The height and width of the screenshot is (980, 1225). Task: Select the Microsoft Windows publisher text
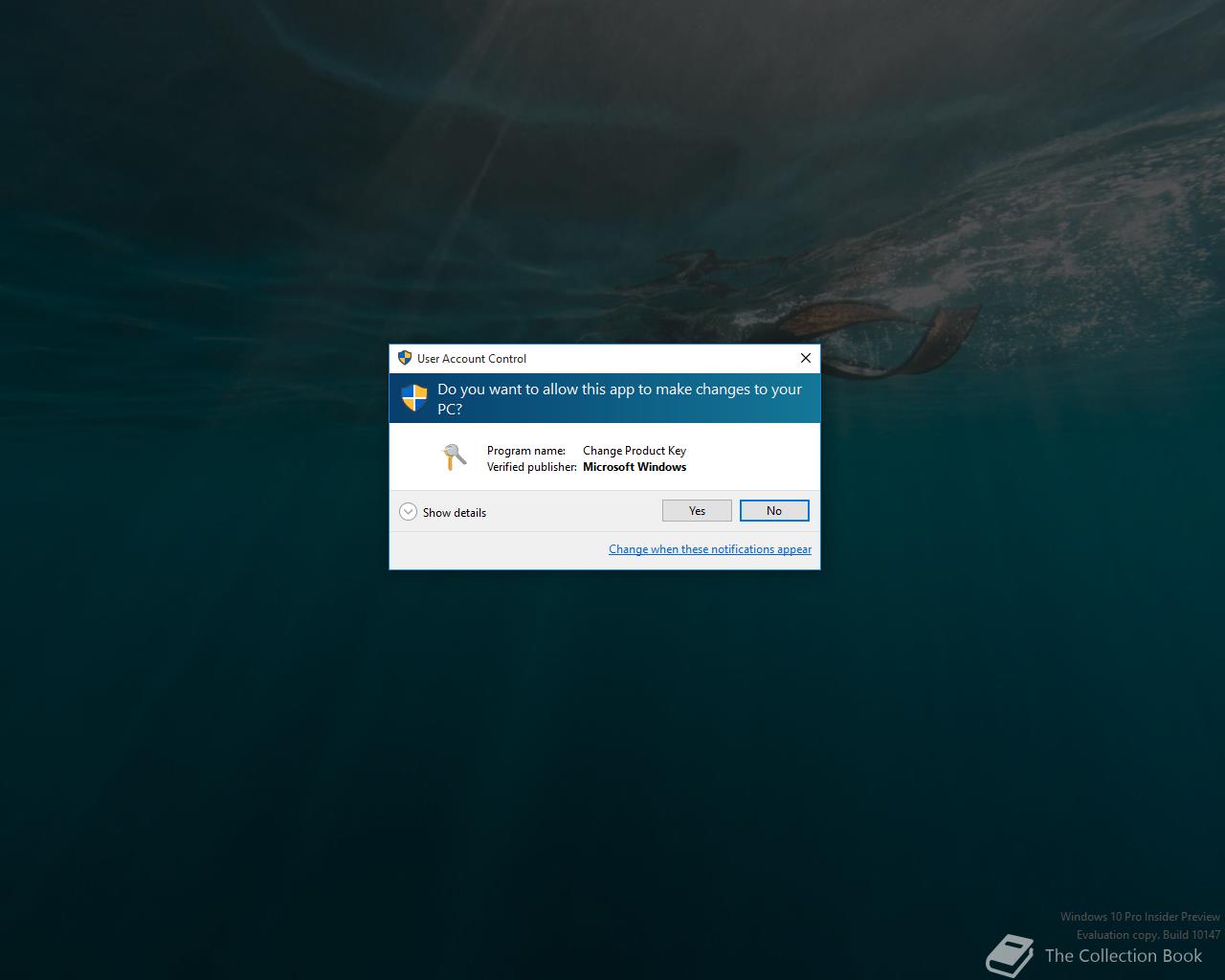pos(635,467)
